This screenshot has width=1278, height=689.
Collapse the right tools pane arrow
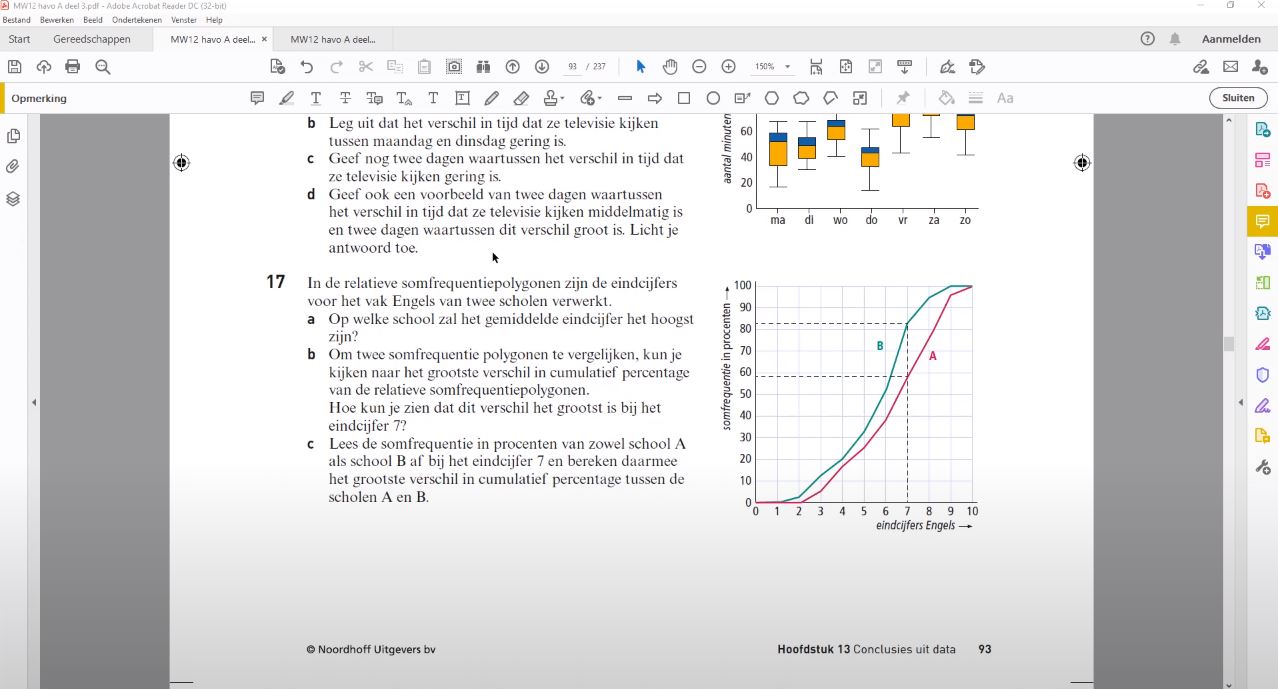click(1241, 402)
